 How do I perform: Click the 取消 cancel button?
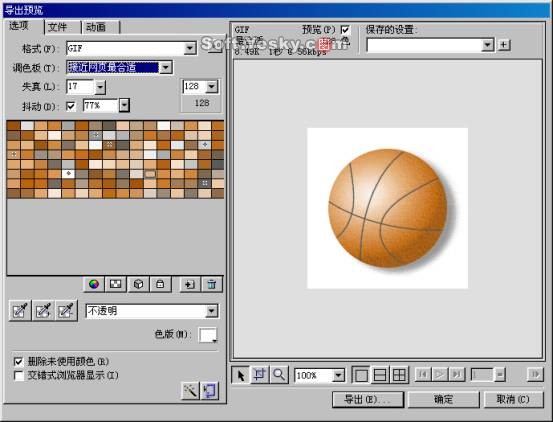pyautogui.click(x=513, y=399)
